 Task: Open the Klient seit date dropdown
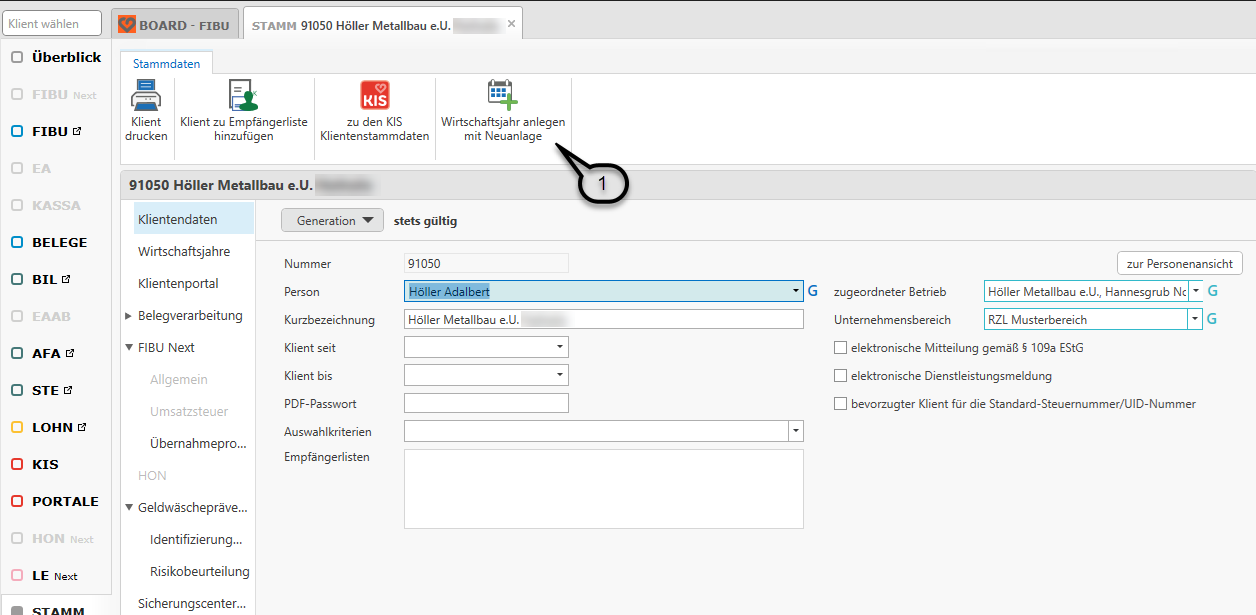(559, 348)
